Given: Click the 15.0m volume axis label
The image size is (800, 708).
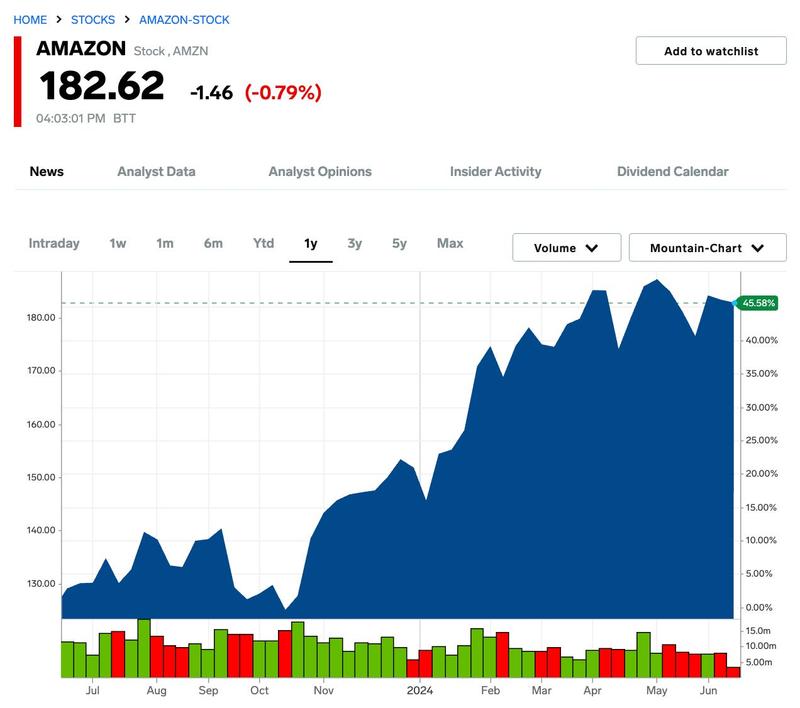Looking at the screenshot, I should point(758,630).
